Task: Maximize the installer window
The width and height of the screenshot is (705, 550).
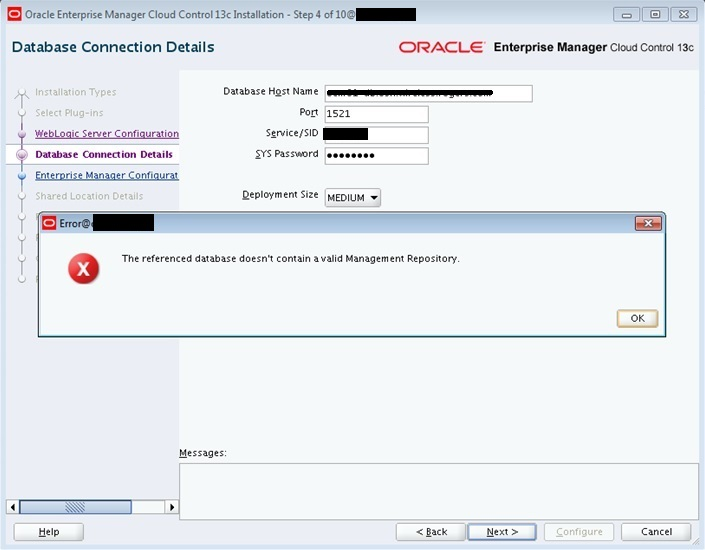Action: click(x=655, y=15)
